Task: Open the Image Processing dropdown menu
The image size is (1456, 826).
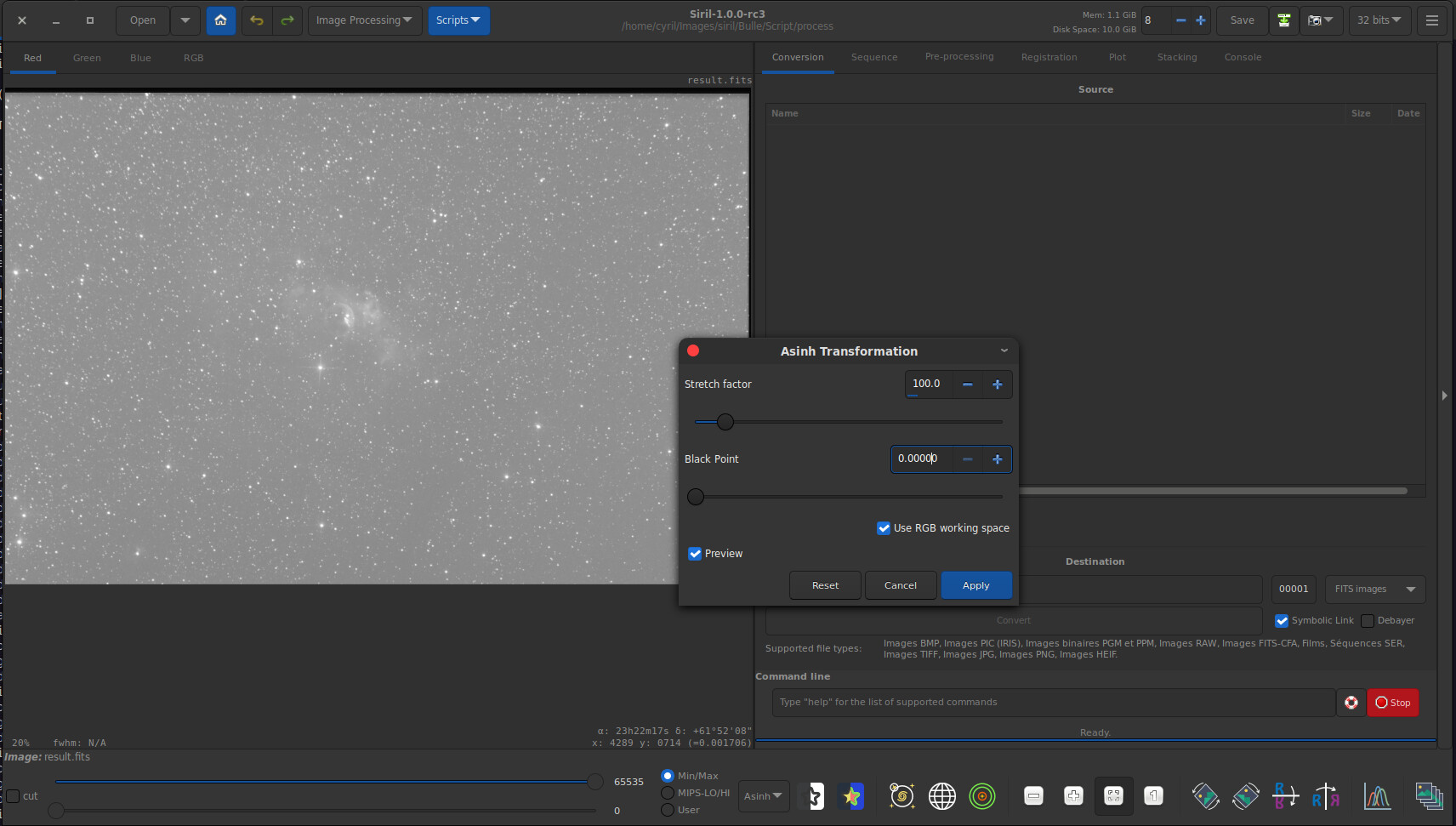Action: click(x=364, y=20)
